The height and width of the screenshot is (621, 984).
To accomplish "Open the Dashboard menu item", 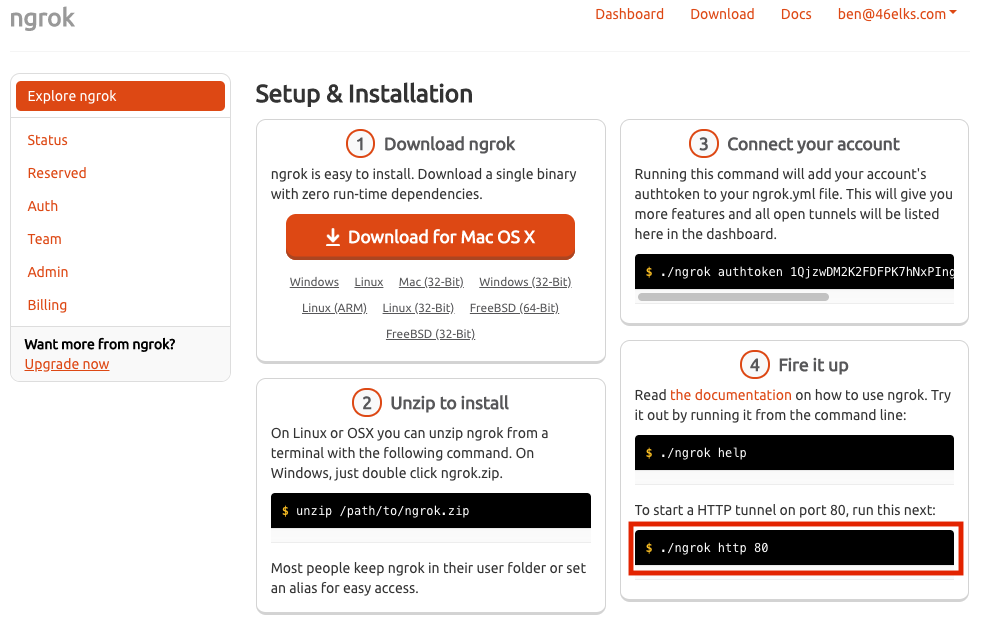I will 629,14.
